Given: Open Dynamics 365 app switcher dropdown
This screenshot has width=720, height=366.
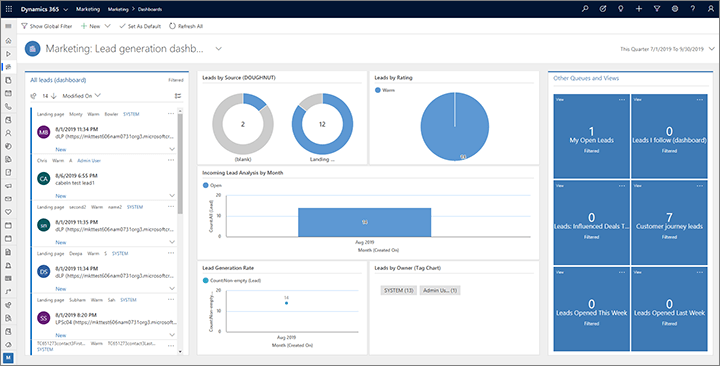Looking at the screenshot, I should [x=66, y=9].
